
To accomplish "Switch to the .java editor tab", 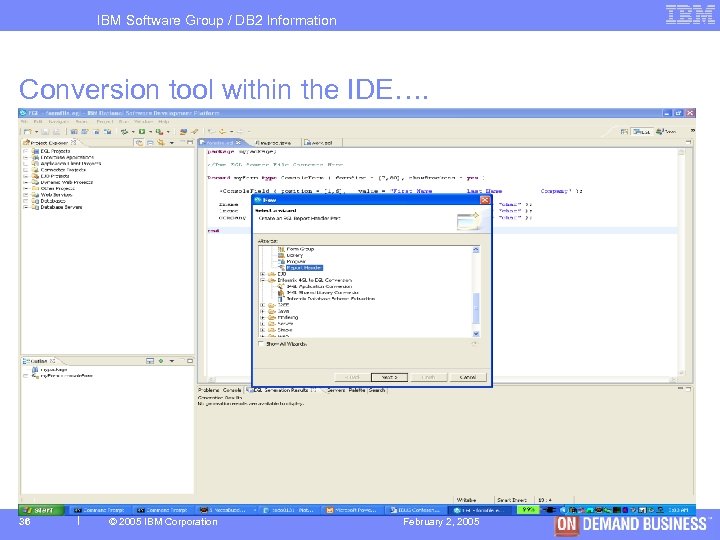I will click(x=273, y=143).
